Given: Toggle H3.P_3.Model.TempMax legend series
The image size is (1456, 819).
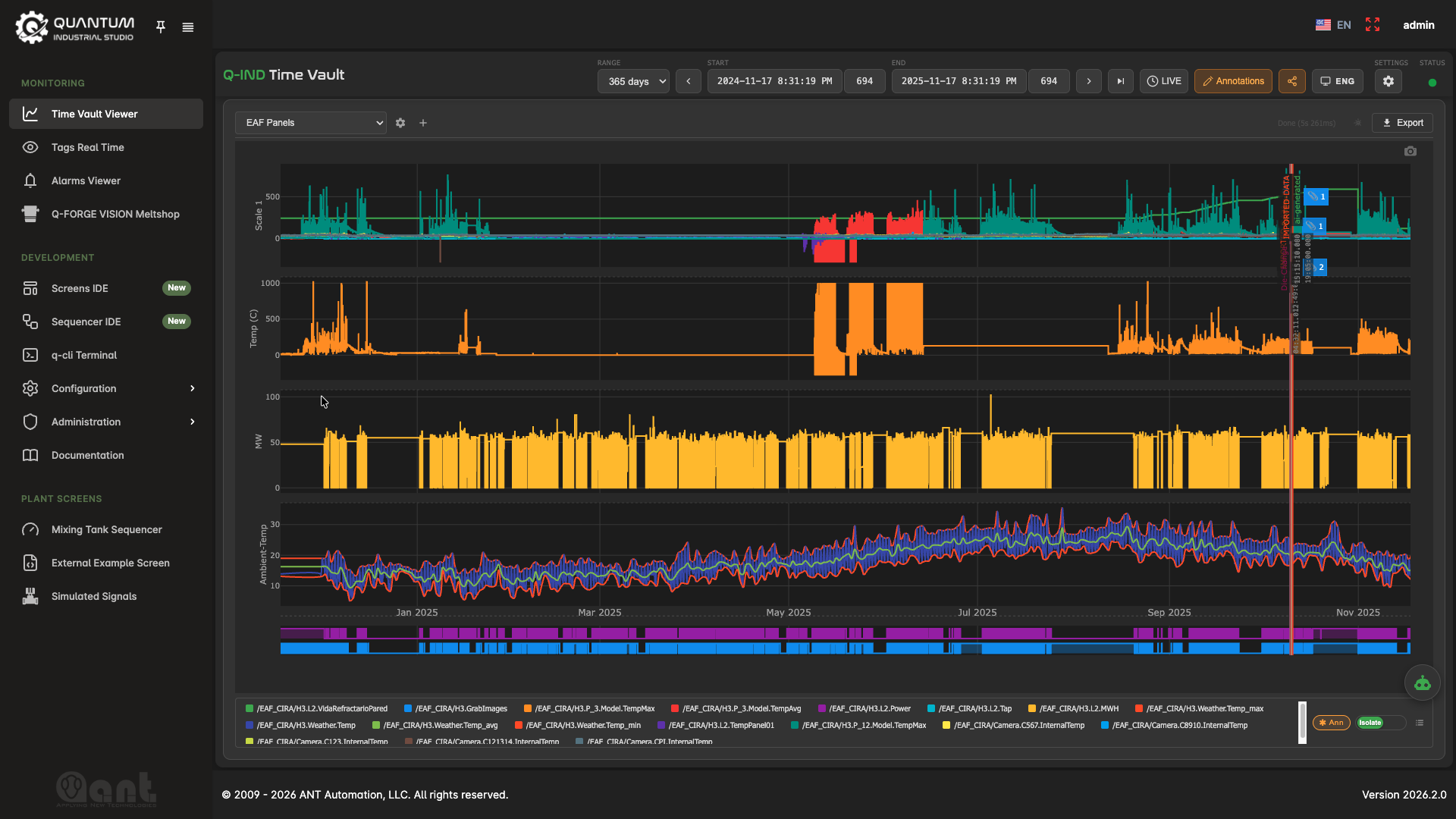Looking at the screenshot, I should pyautogui.click(x=589, y=709).
